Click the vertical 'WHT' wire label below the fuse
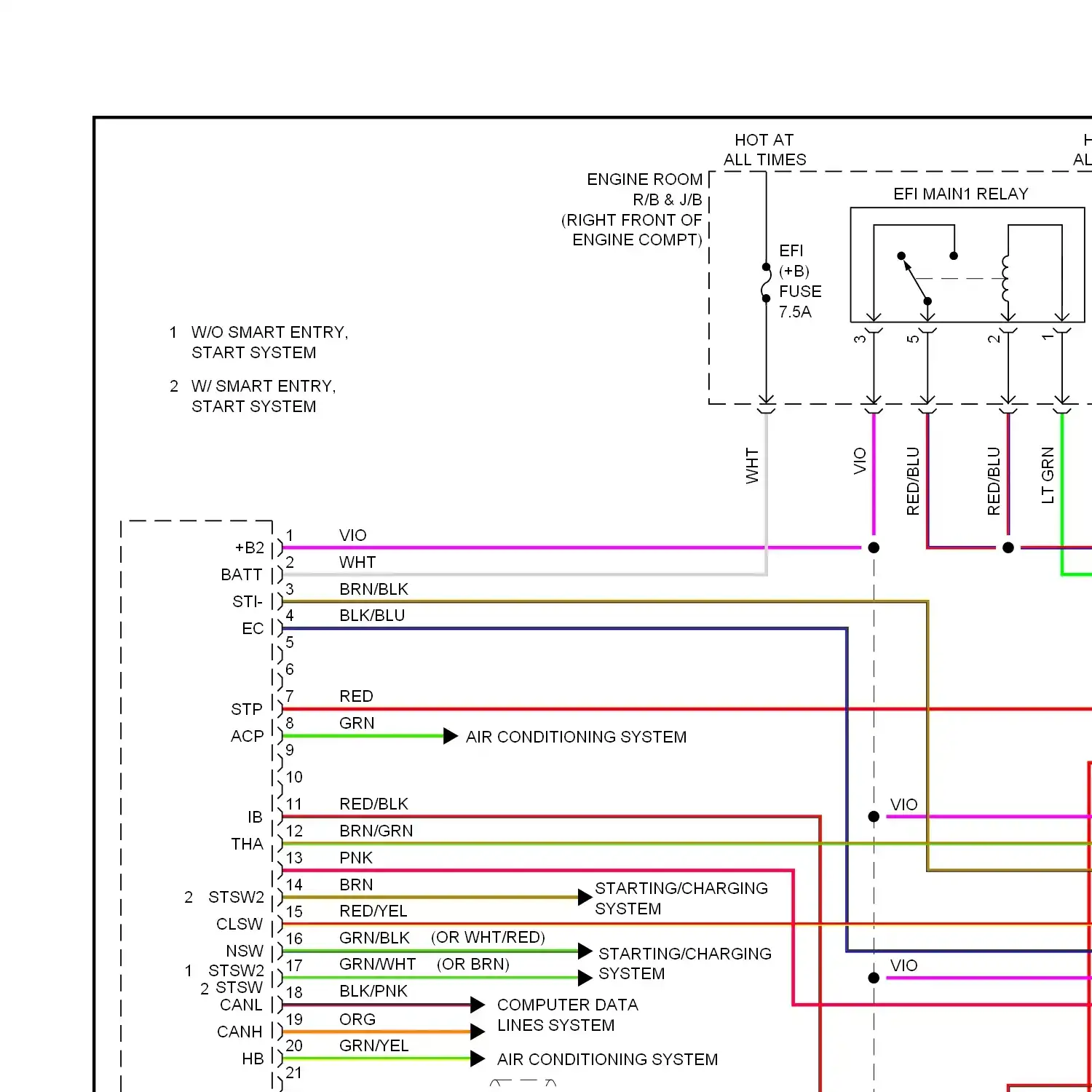Image resolution: width=1092 pixels, height=1092 pixels. click(752, 466)
